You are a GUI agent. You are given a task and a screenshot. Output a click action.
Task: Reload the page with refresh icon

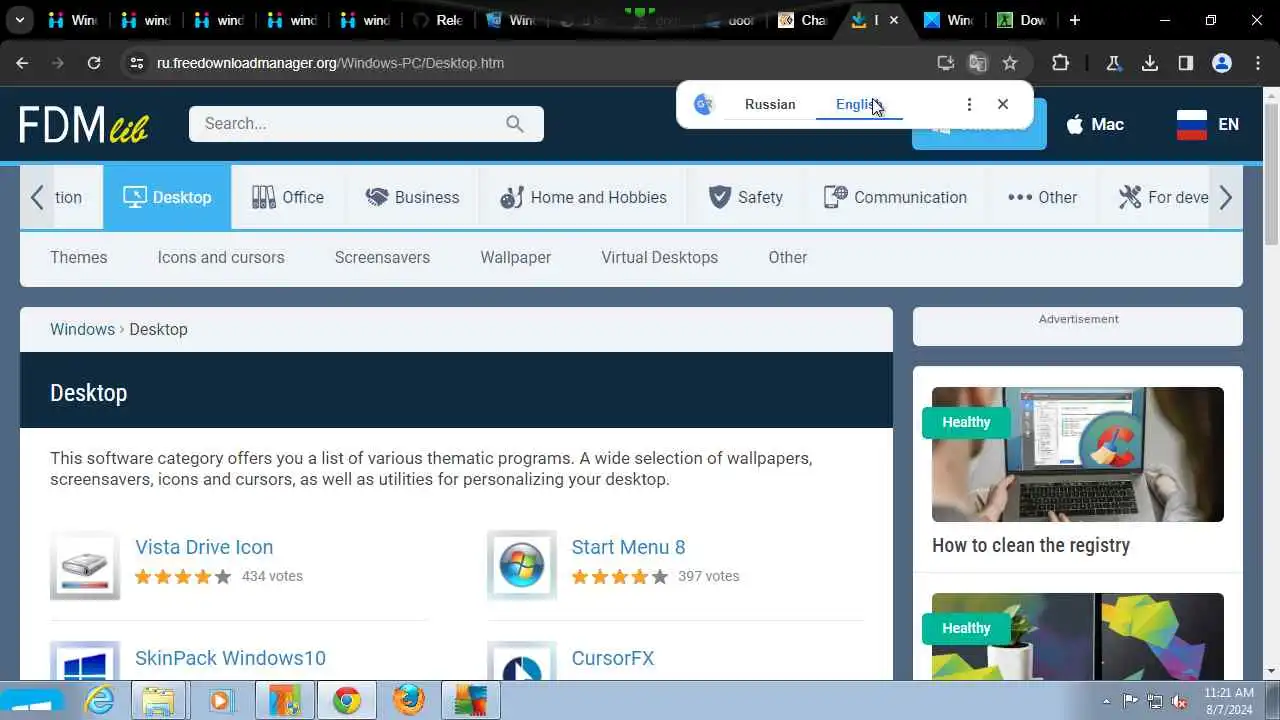click(x=94, y=63)
